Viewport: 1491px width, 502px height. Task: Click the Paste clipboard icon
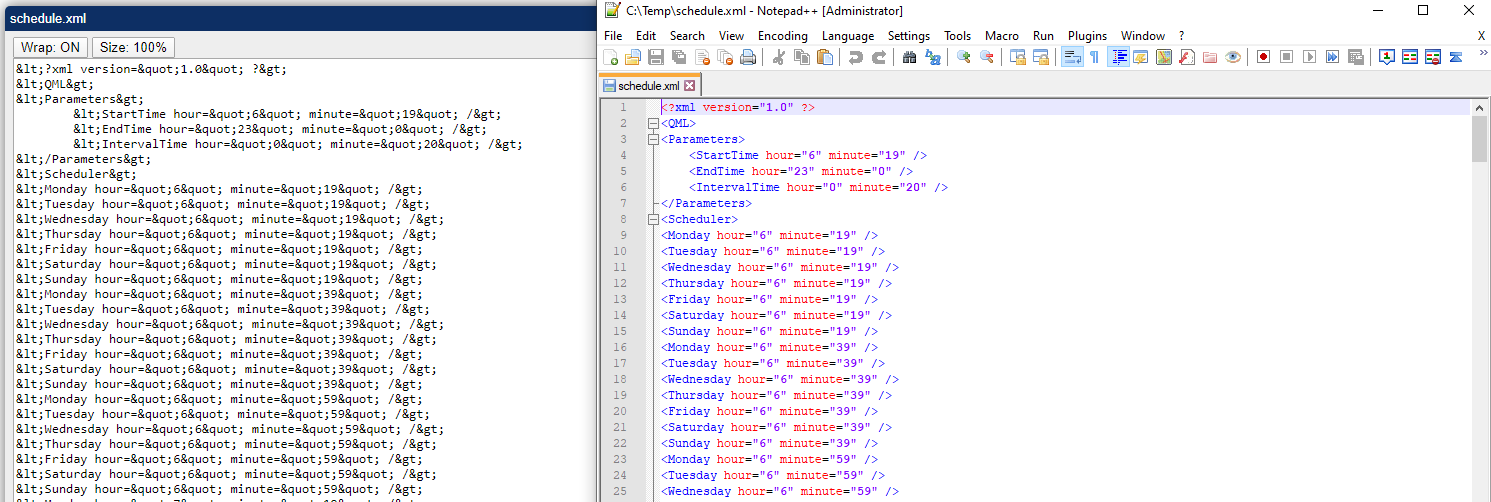pos(825,57)
